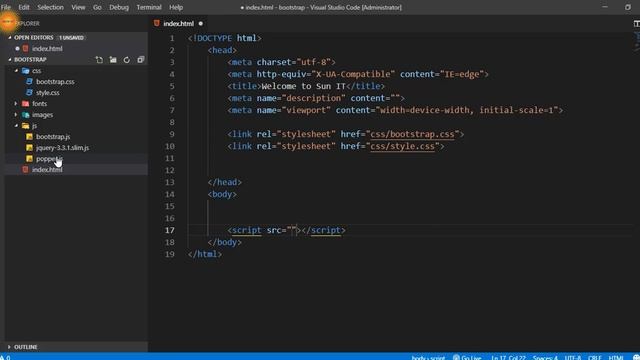
Task: Click the js folder icon
Action: pos(26,126)
